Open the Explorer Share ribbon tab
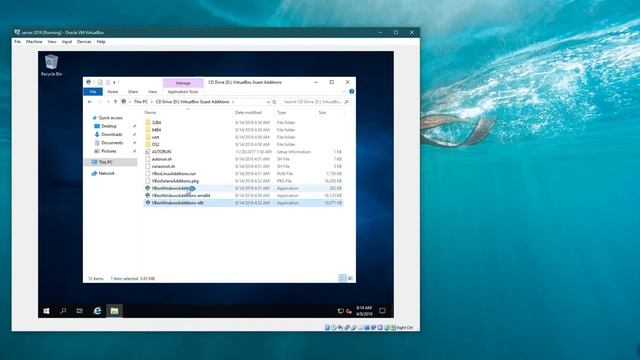This screenshot has height=360, width=640. [x=133, y=92]
